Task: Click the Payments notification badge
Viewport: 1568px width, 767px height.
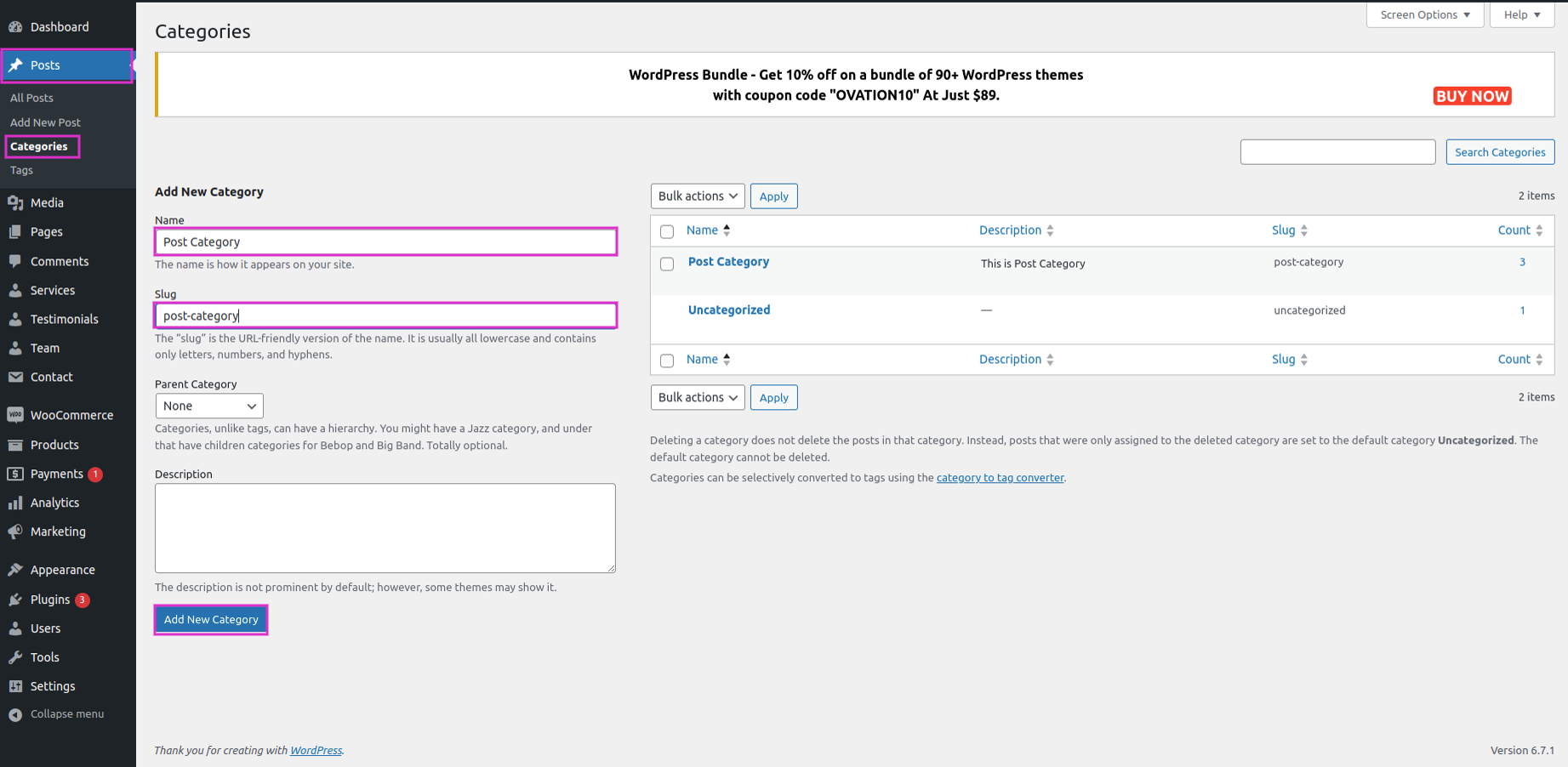Action: tap(95, 474)
